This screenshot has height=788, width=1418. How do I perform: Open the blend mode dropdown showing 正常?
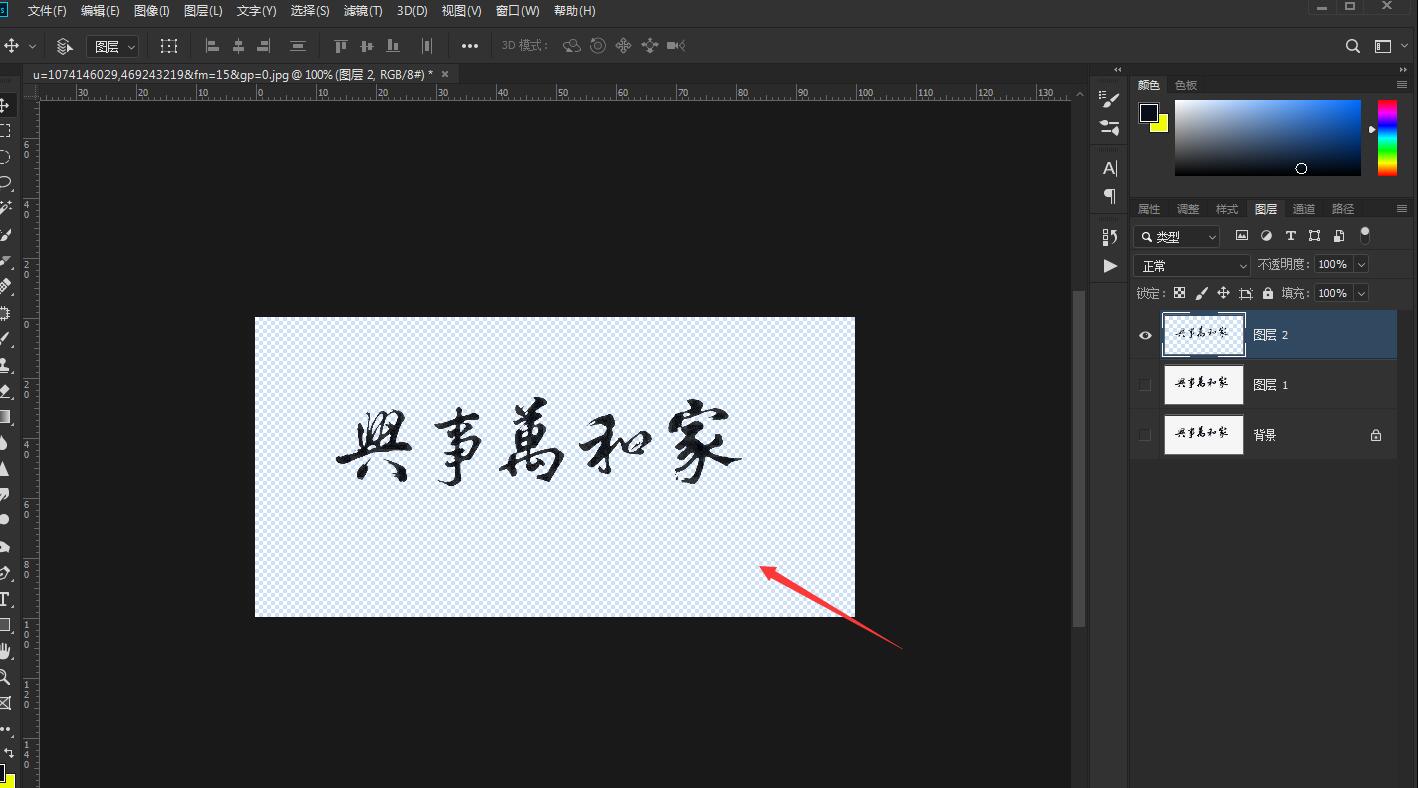pos(1190,264)
